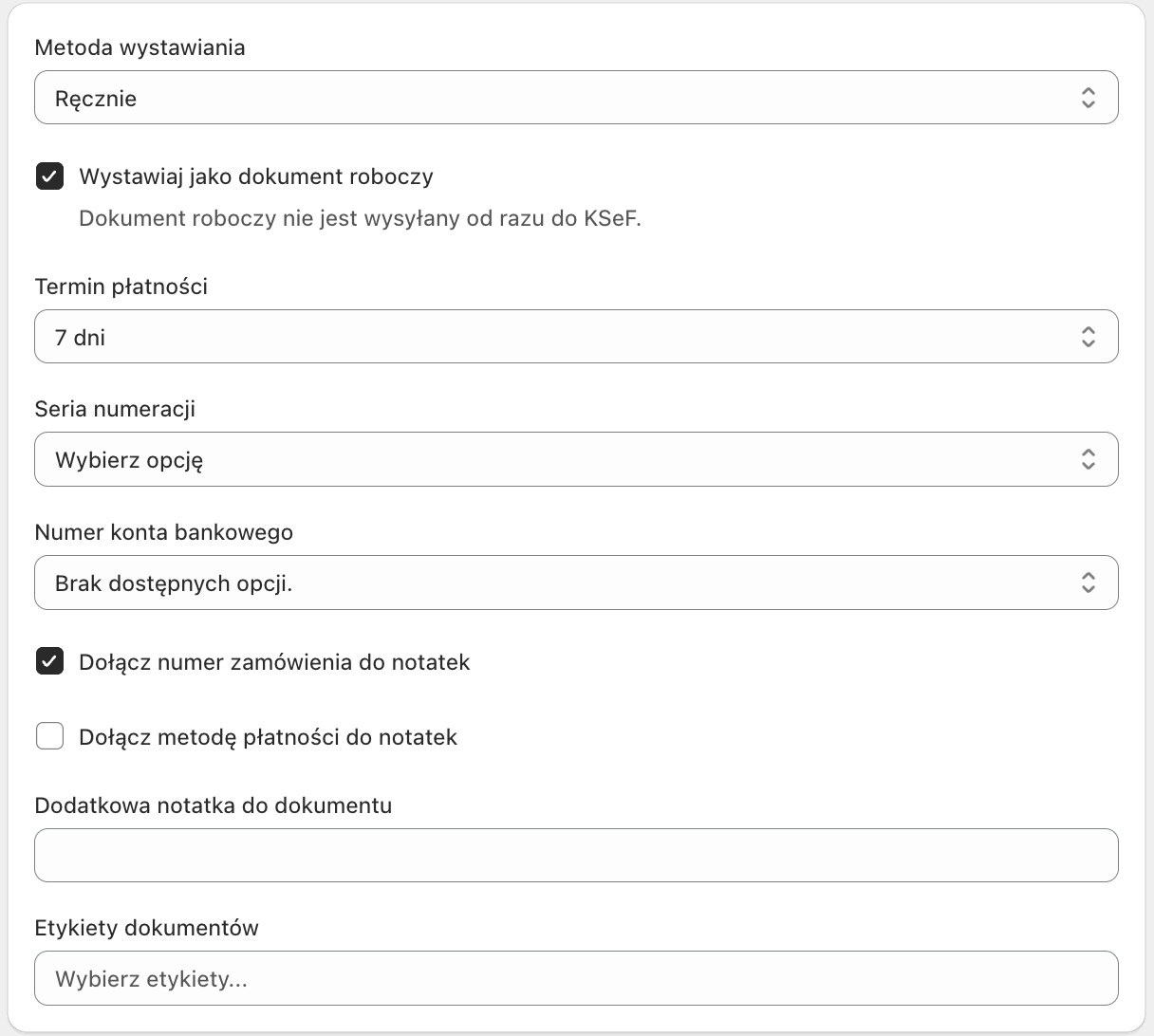Click the Dołącz numer zamówienia do notatek label
The width and height of the screenshot is (1154, 1036).
pyautogui.click(x=274, y=662)
